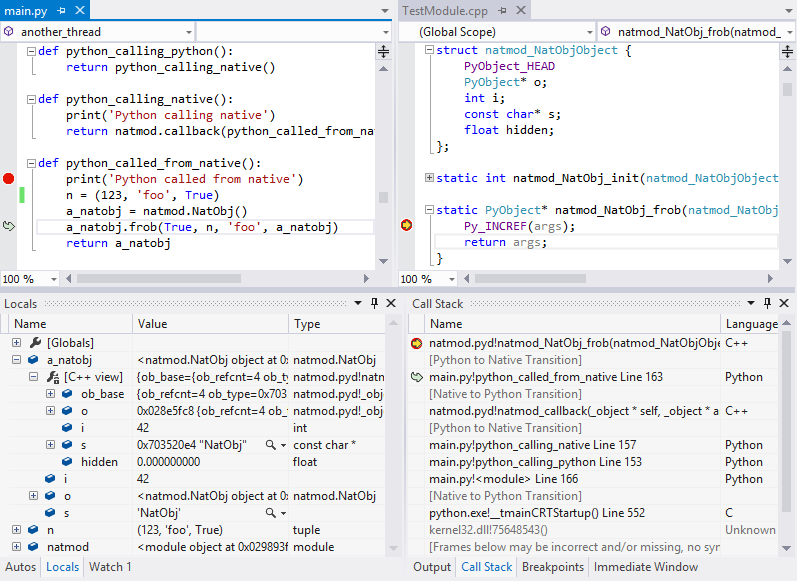
Task: Collapse the python_called_from_native function outline
Action: tap(30, 163)
